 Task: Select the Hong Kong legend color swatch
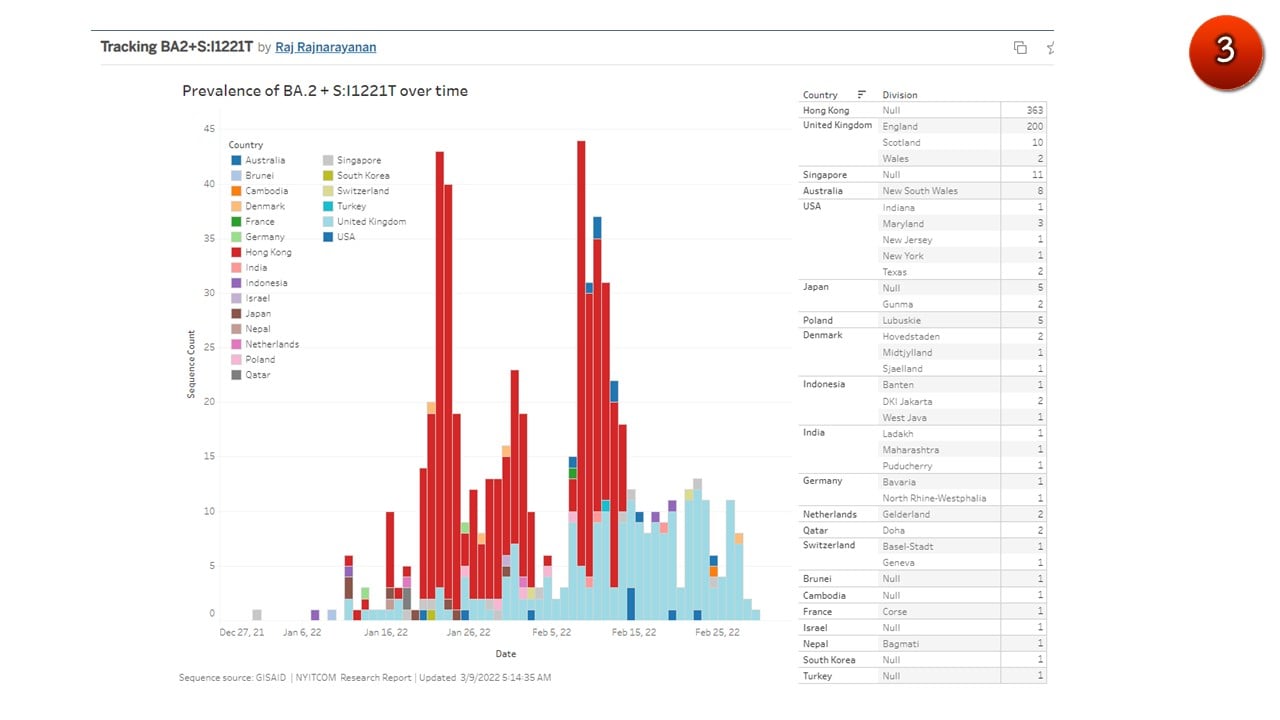pyautogui.click(x=236, y=252)
